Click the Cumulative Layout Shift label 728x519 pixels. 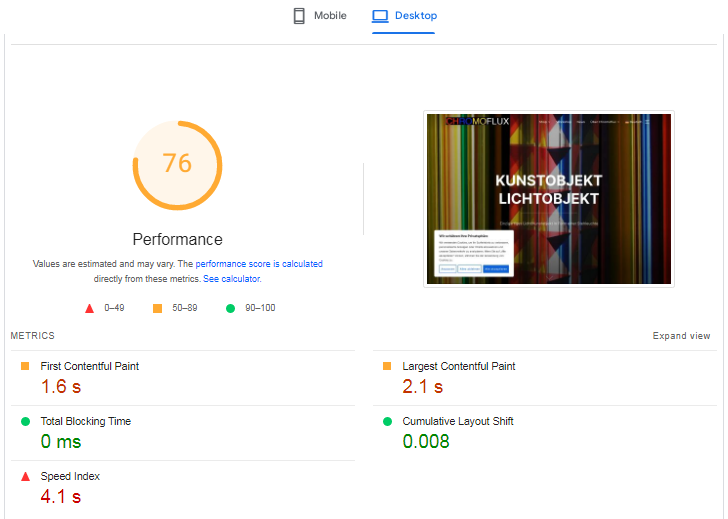458,421
